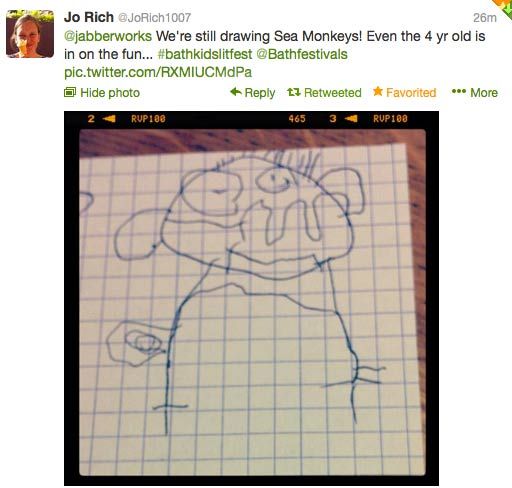Image resolution: width=512 pixels, height=488 pixels.
Task: Visit the @jabberworks mention
Action: pyautogui.click(x=108, y=36)
